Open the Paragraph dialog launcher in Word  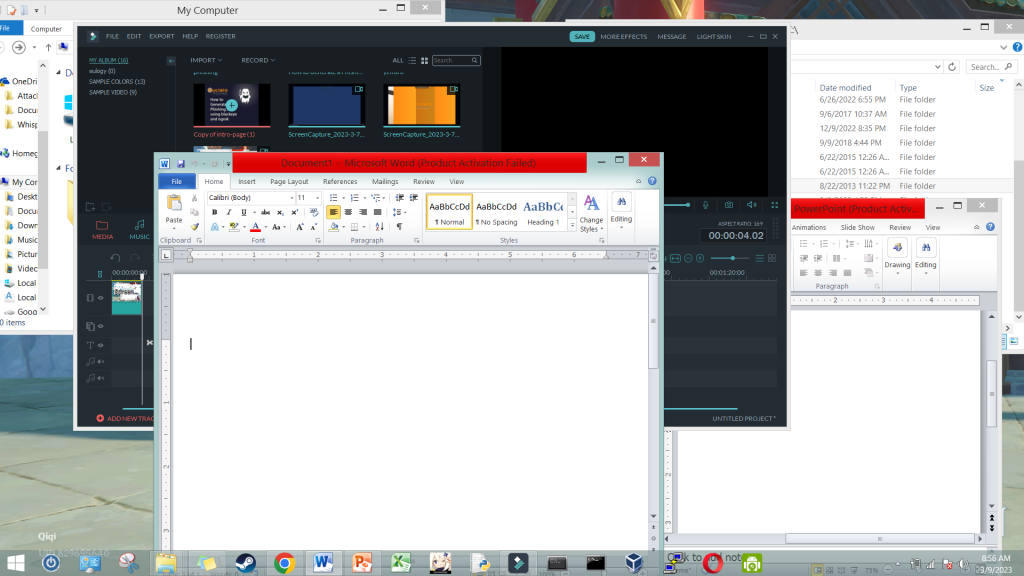click(416, 241)
